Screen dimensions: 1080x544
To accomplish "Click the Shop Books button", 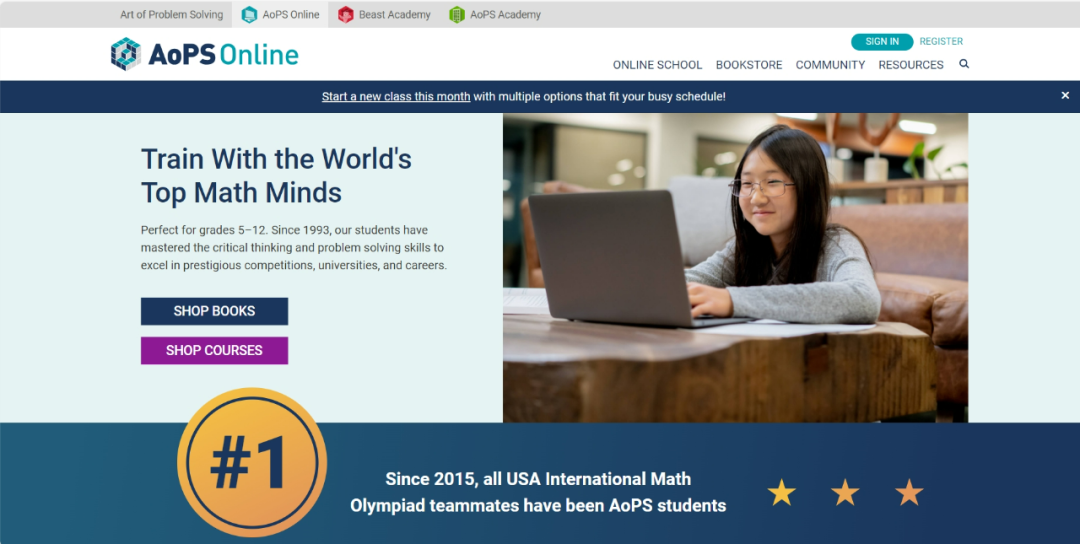I will click(214, 311).
